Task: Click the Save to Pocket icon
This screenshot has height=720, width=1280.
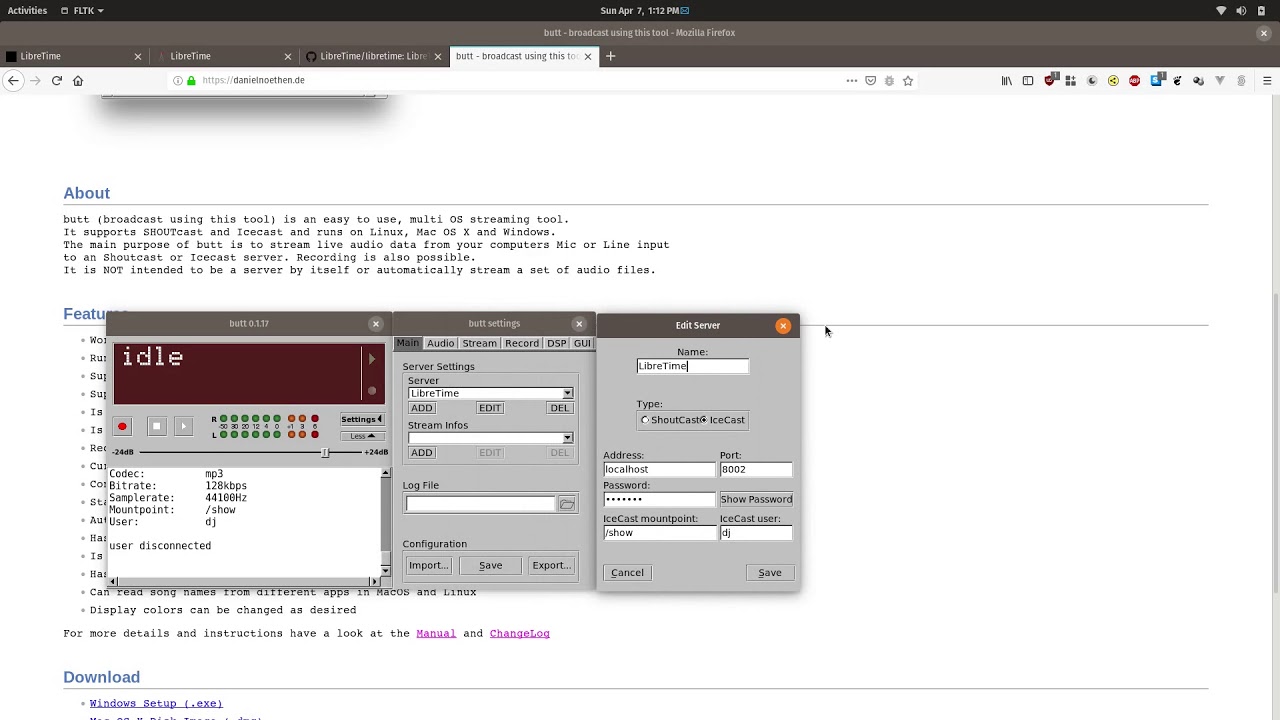Action: point(870,81)
